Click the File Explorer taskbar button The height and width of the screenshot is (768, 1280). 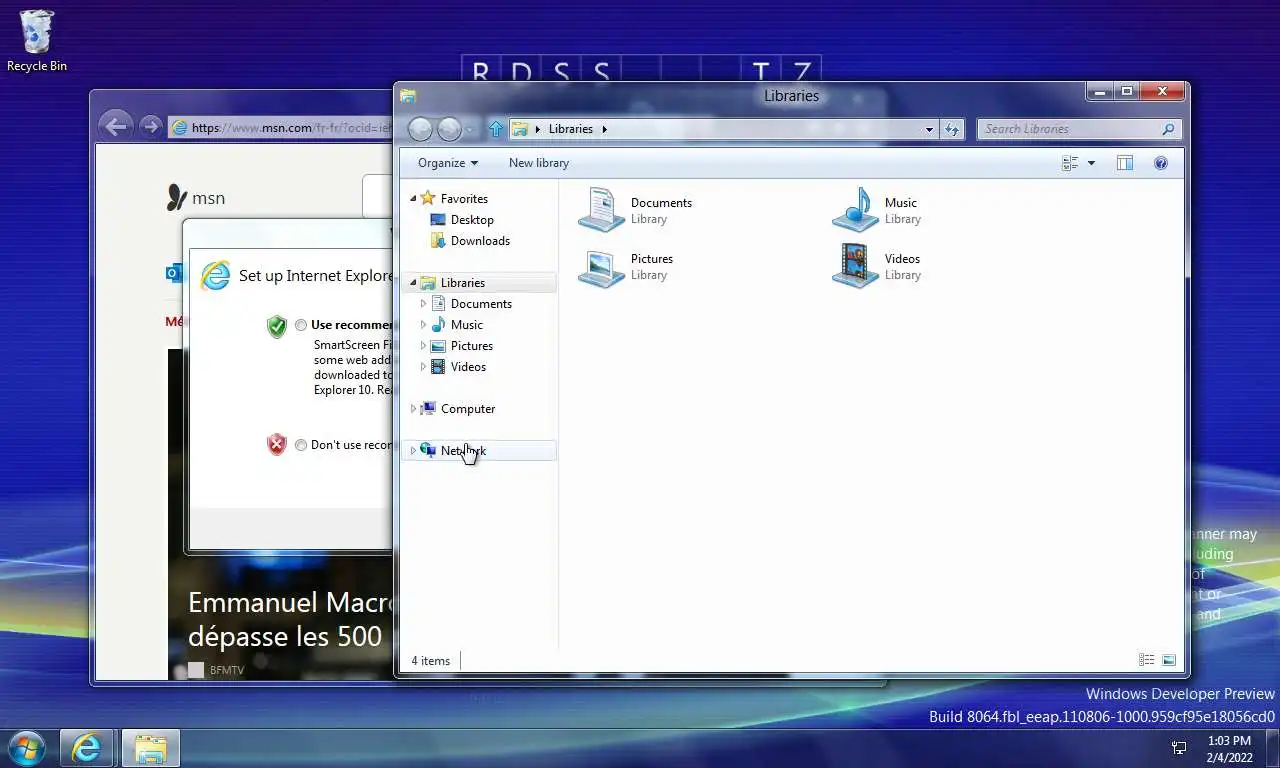click(151, 748)
